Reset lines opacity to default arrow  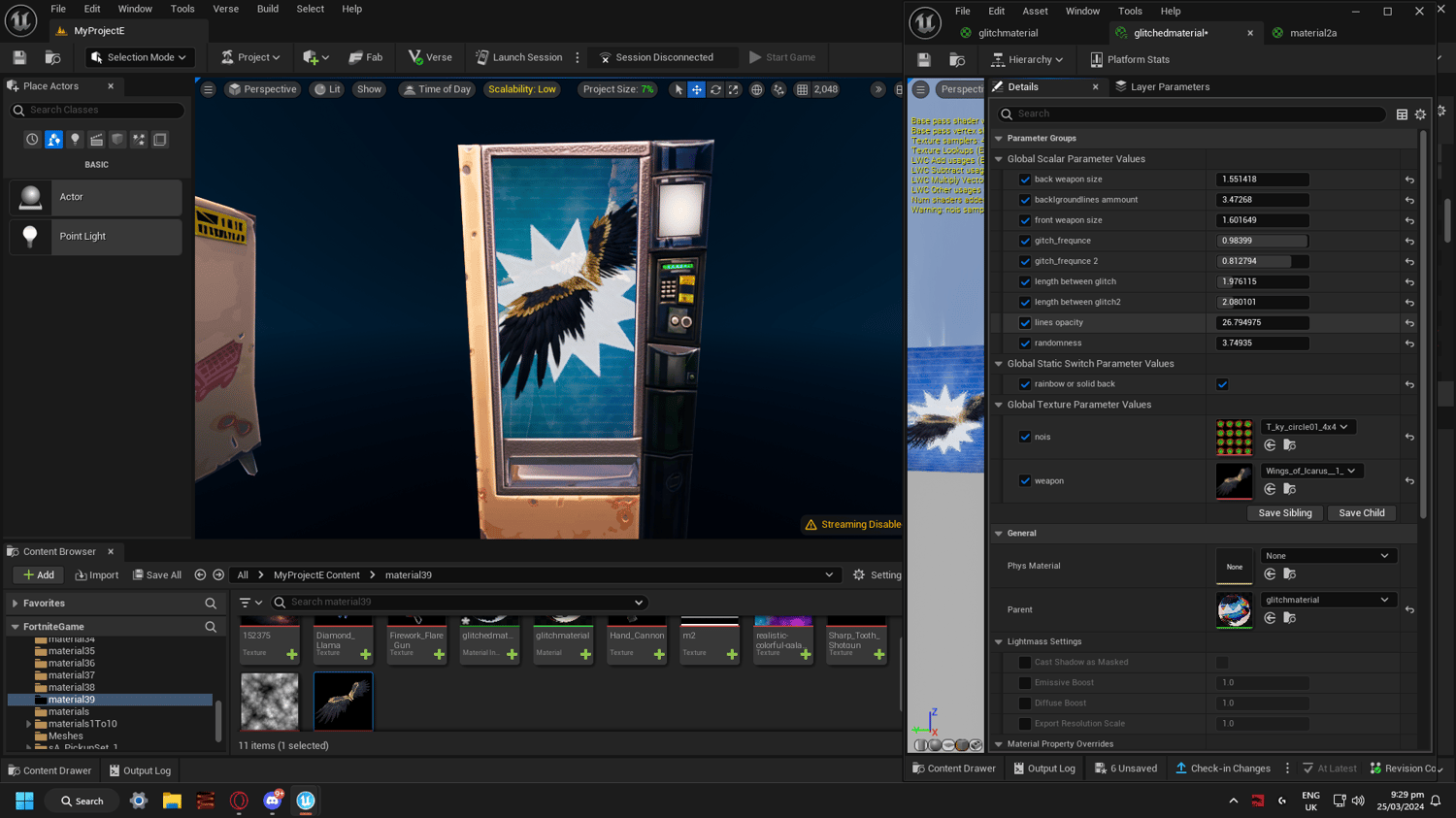pos(1409,323)
